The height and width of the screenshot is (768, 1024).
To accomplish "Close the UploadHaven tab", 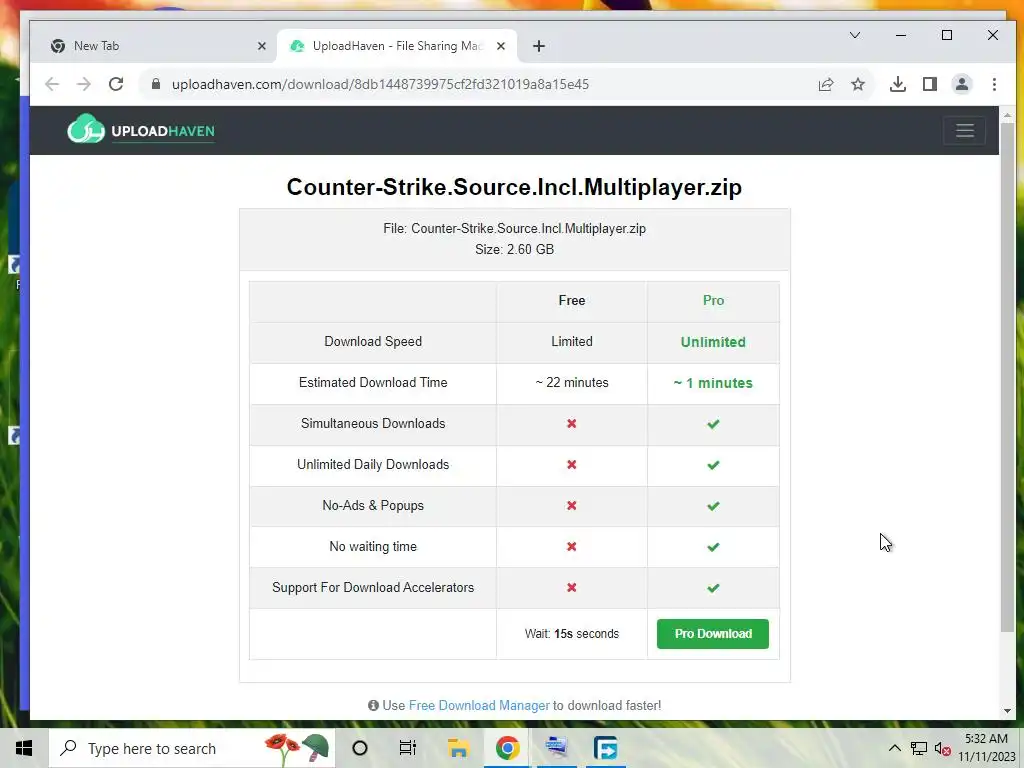I will point(501,46).
